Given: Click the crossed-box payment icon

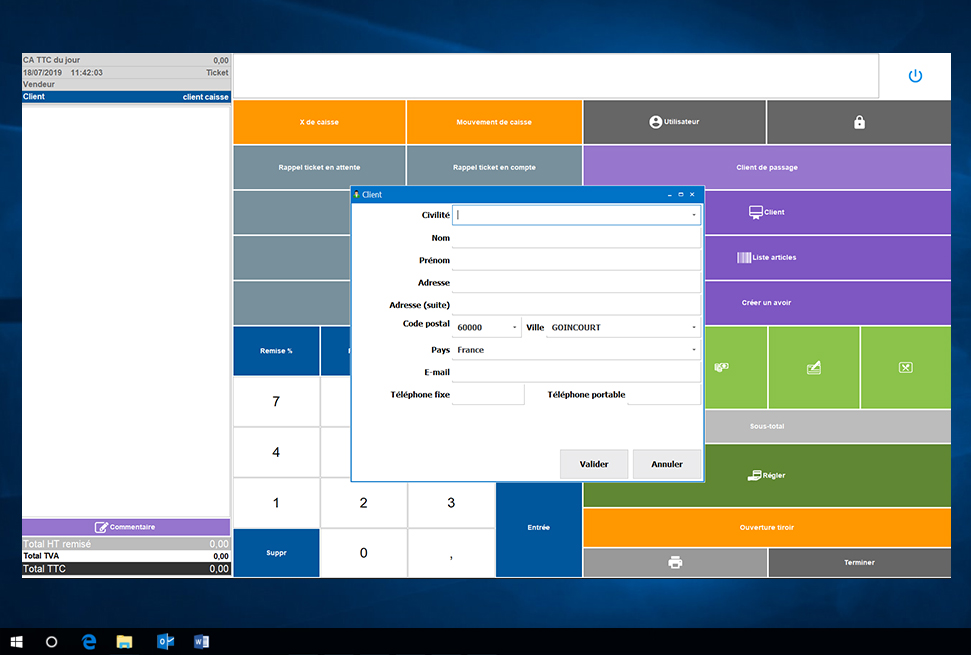Looking at the screenshot, I should pos(906,367).
